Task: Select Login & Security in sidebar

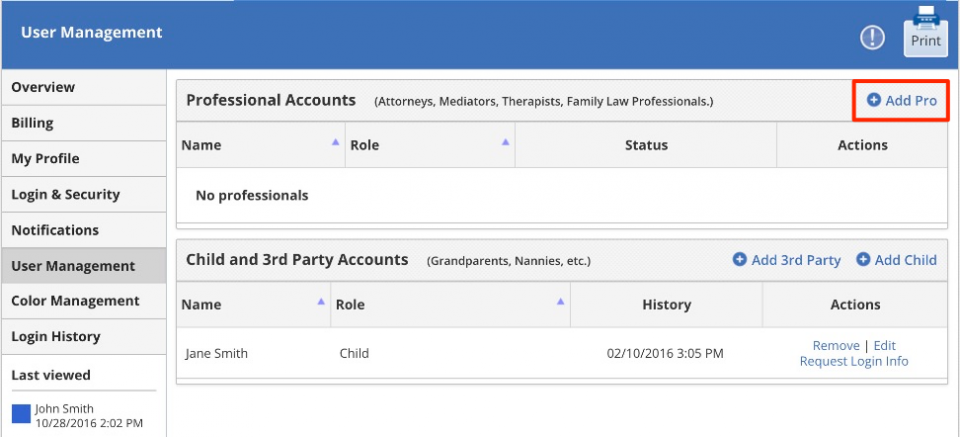Action: [x=84, y=195]
